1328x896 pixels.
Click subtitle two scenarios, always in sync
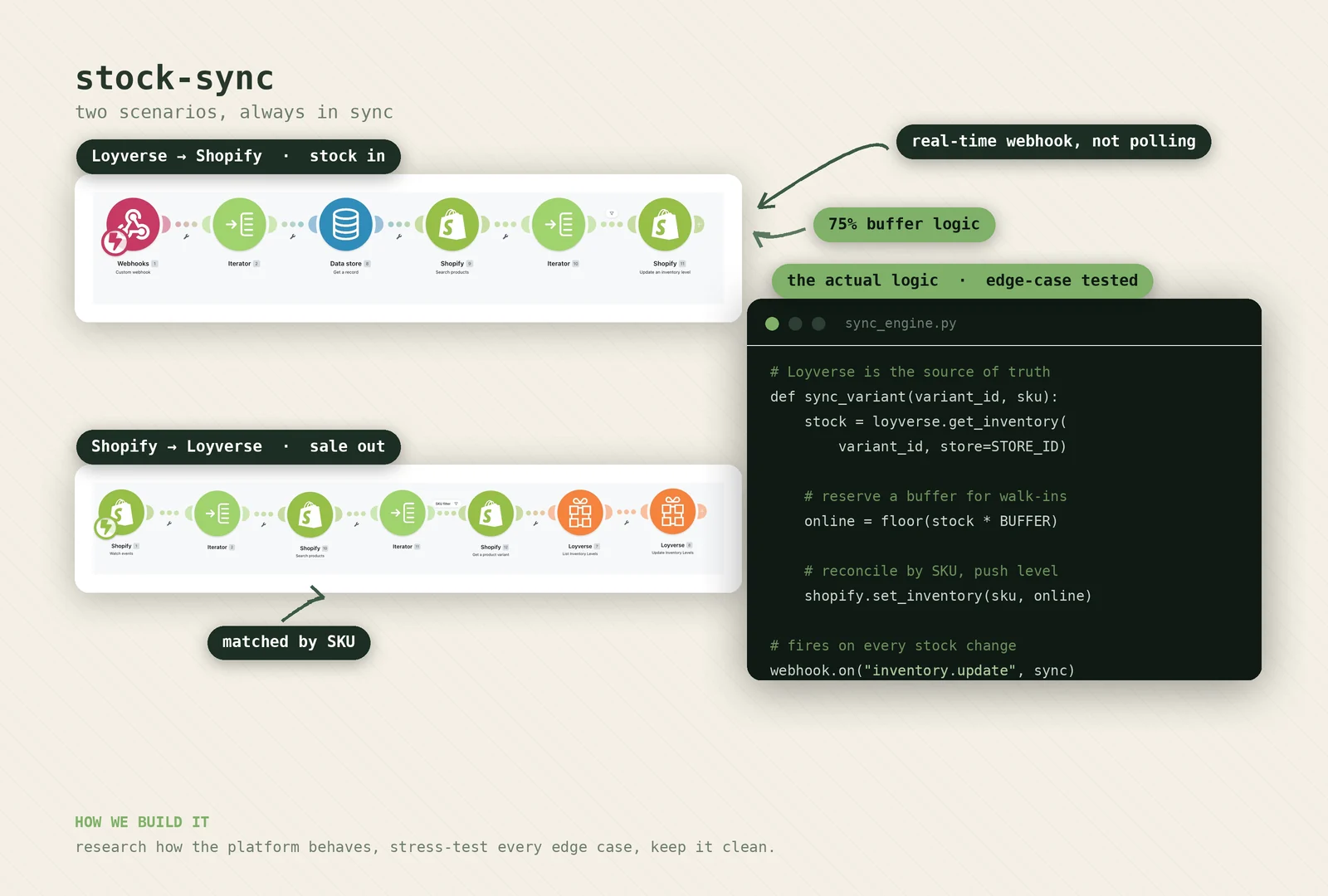[234, 112]
